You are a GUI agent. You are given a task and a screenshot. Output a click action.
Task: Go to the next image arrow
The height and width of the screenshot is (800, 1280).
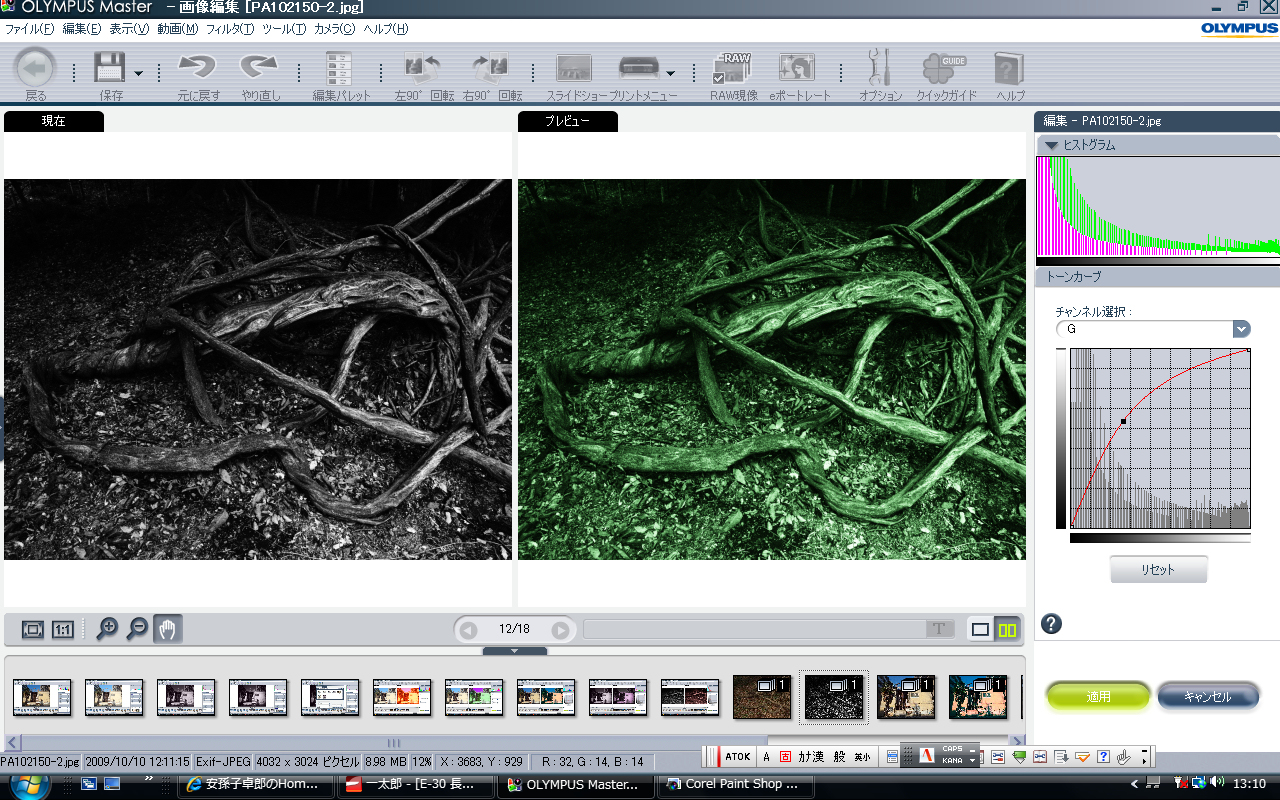(561, 630)
